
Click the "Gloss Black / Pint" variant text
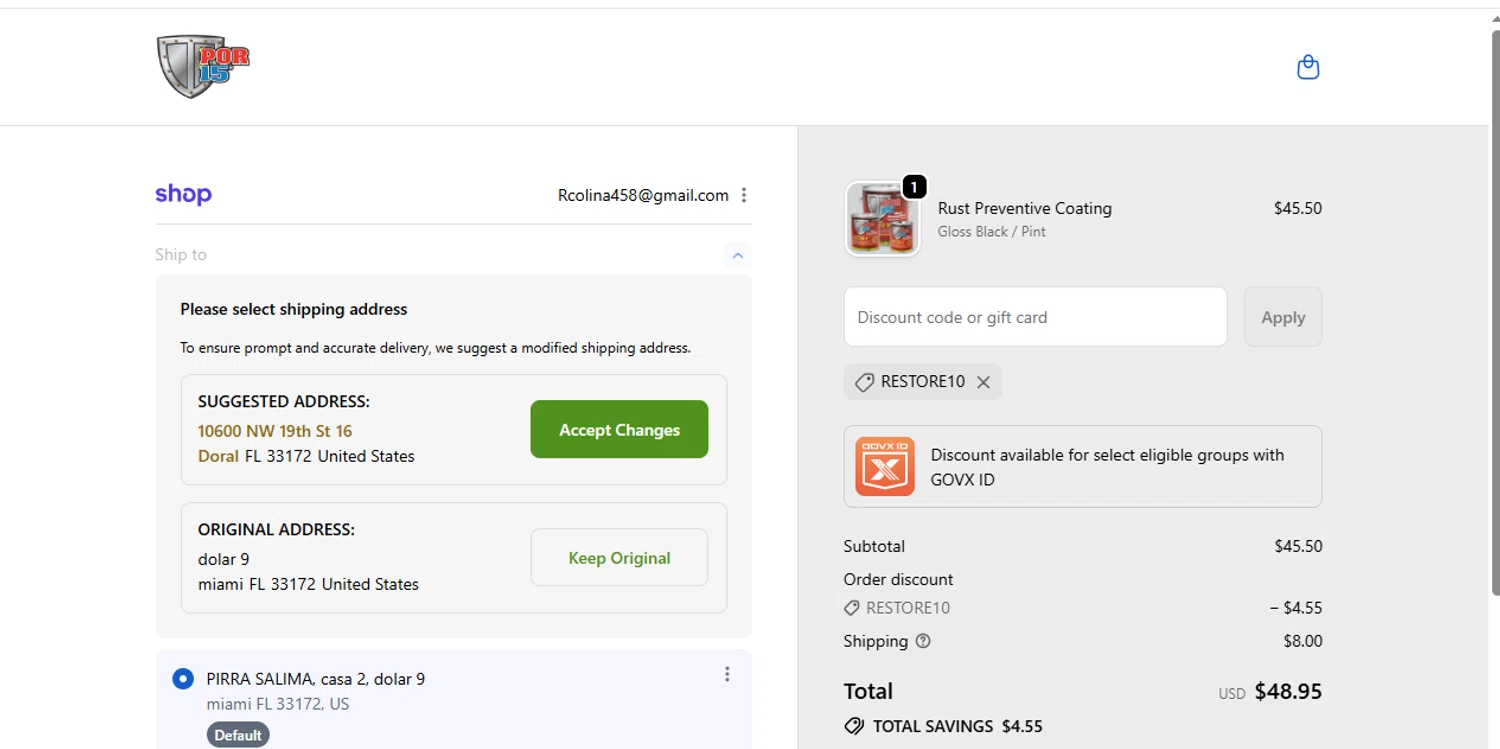(x=992, y=232)
